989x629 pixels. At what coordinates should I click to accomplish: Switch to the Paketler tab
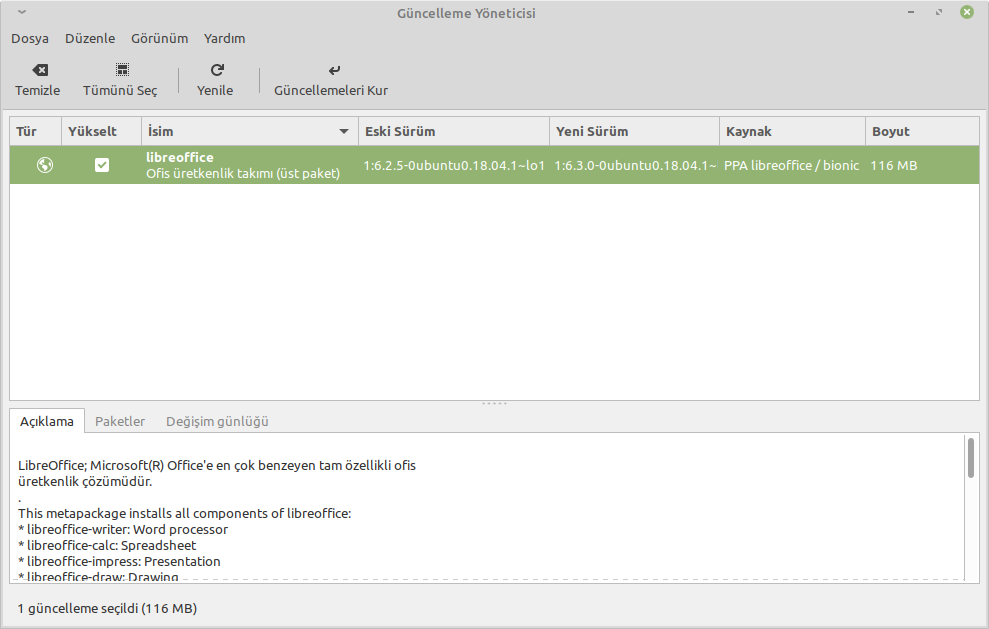coord(120,421)
